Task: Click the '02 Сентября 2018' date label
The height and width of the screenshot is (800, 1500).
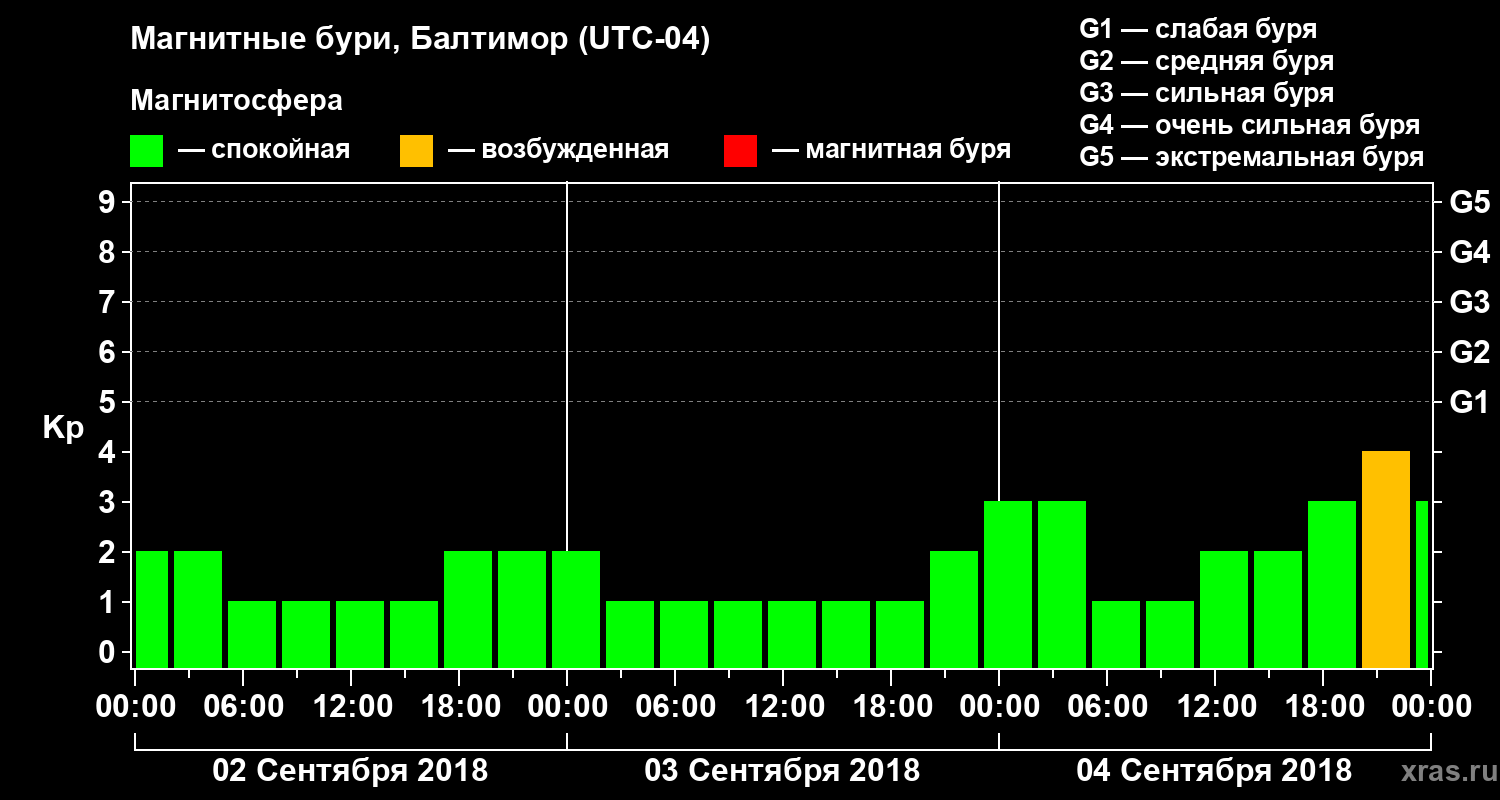Action: click(x=350, y=771)
